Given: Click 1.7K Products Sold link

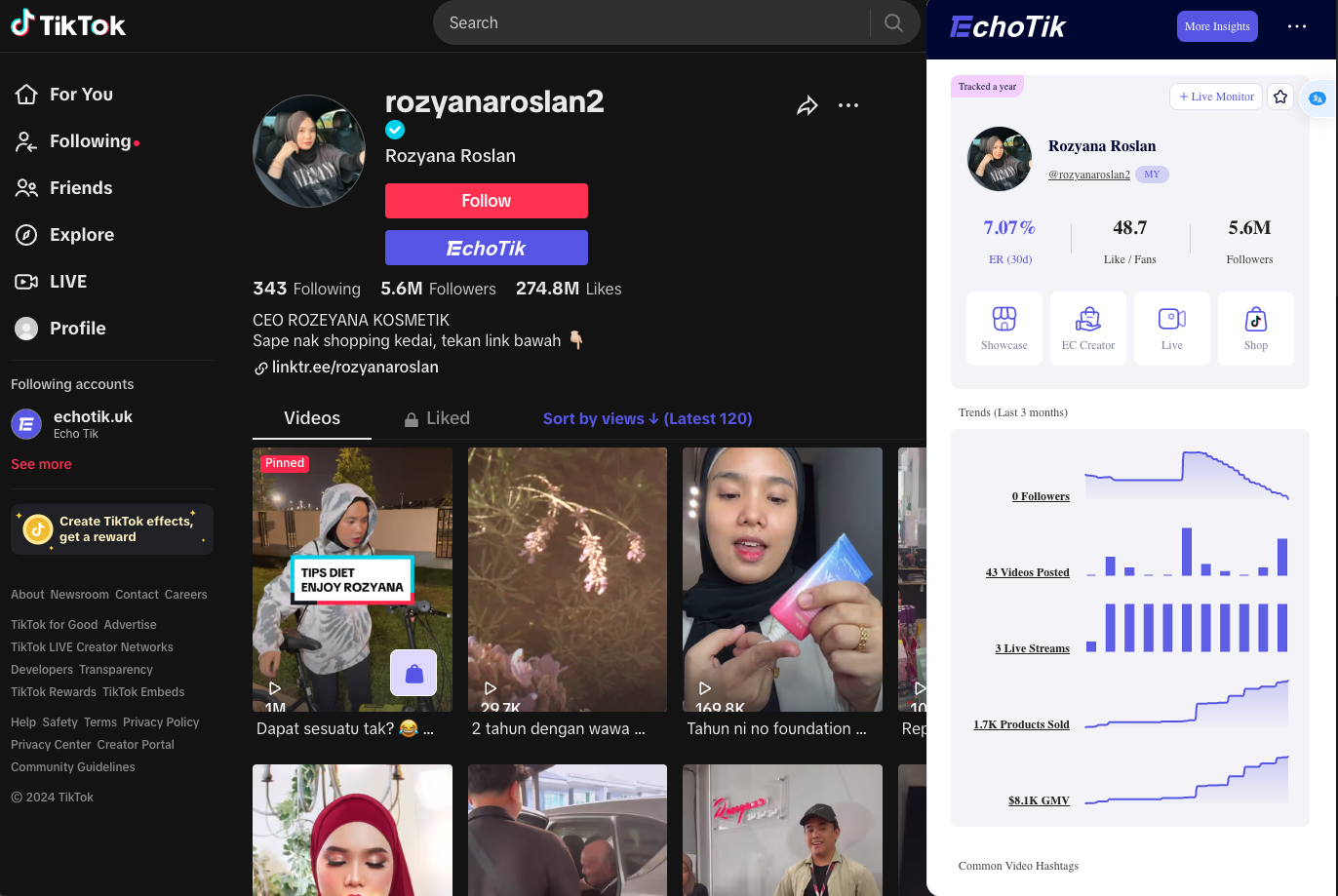Looking at the screenshot, I should (x=1022, y=724).
